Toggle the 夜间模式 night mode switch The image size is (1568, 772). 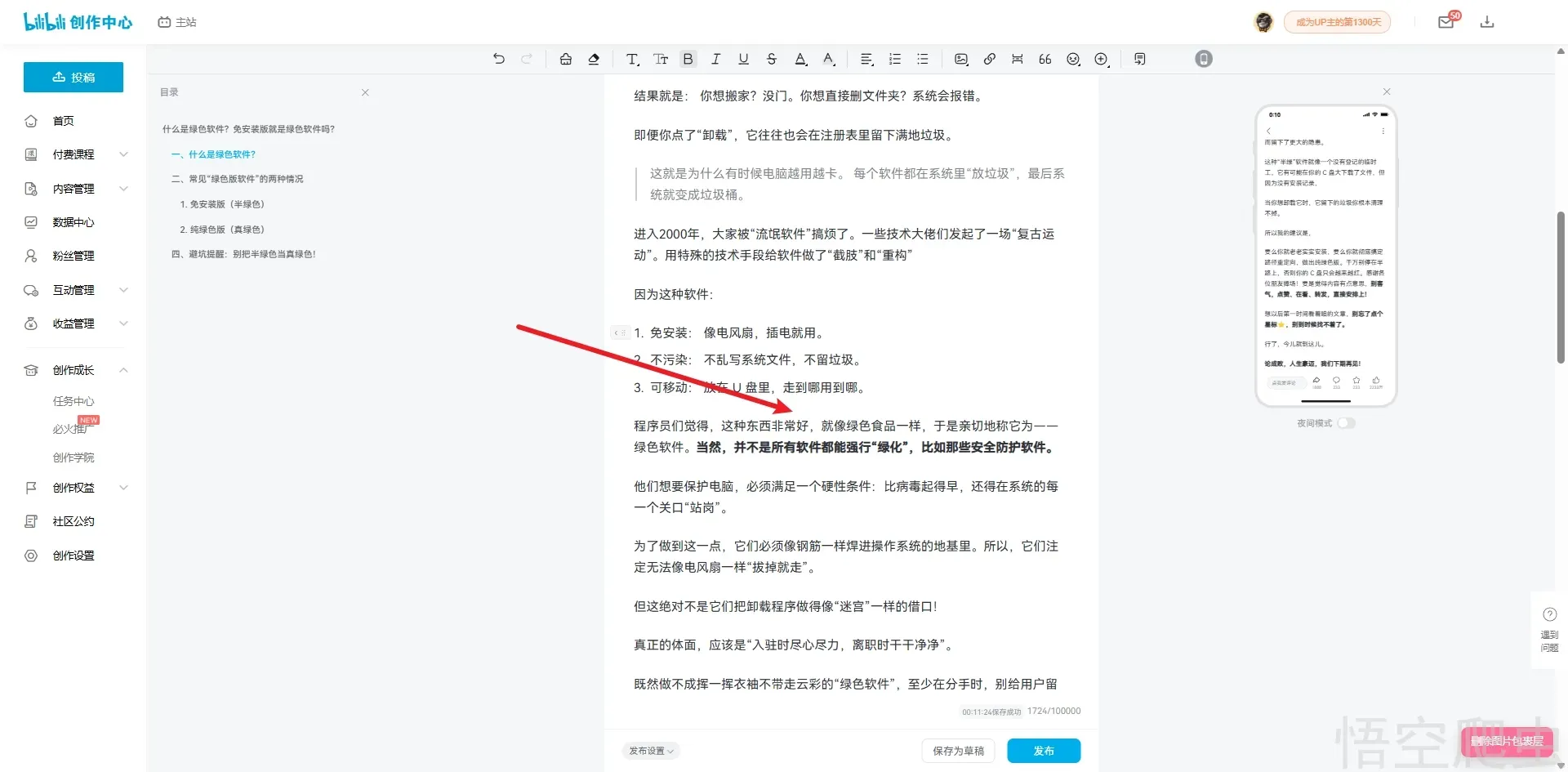point(1346,423)
